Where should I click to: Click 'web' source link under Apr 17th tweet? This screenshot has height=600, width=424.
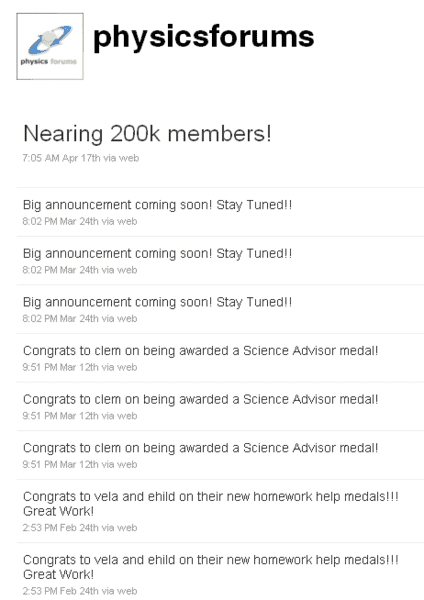point(129,158)
